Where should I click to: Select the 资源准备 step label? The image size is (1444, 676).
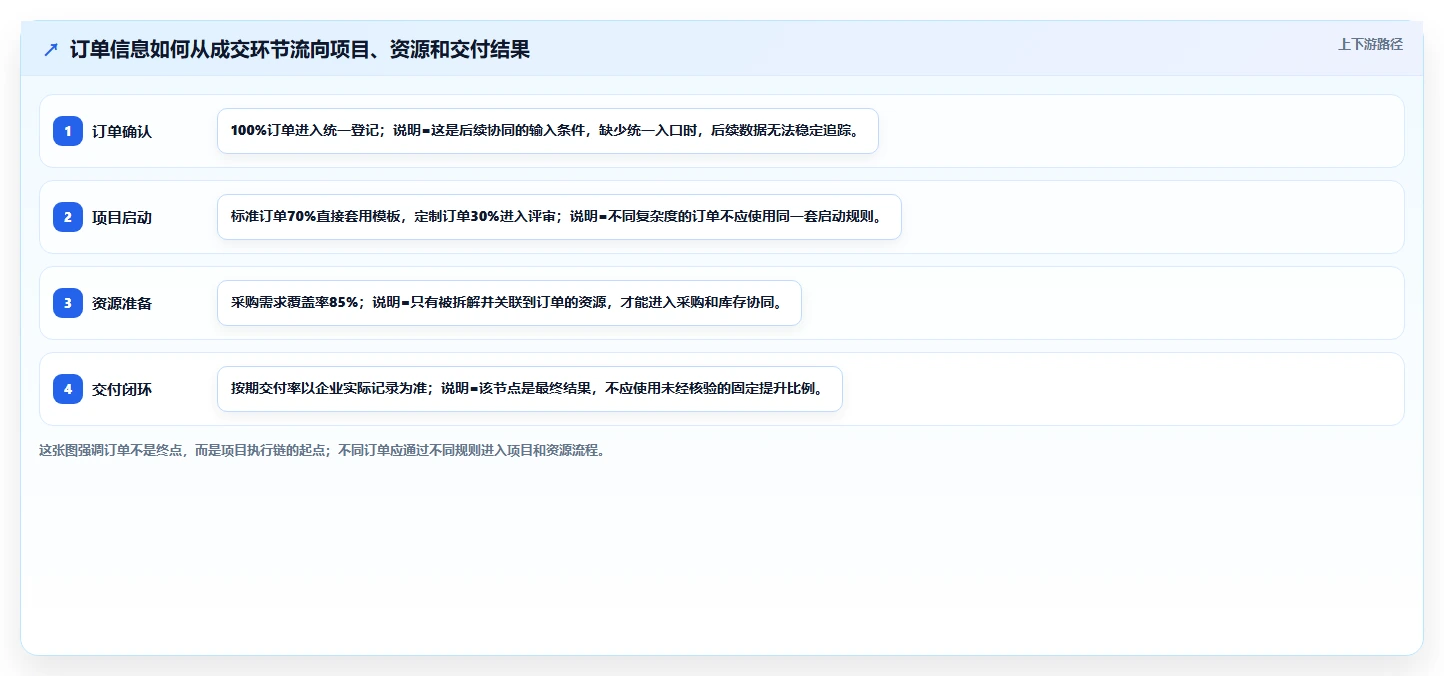(x=122, y=303)
